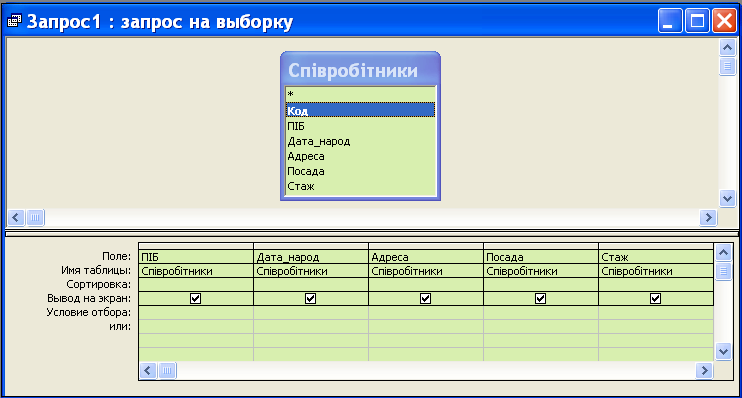This screenshot has width=742, height=398.
Task: Click the Сортировка cell under Посада
Action: coord(541,284)
